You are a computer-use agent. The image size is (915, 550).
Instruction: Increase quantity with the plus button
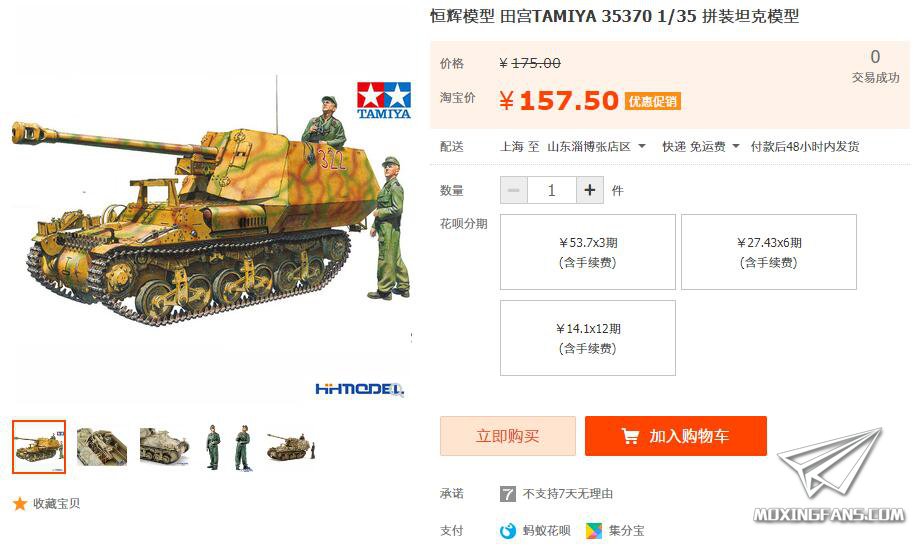click(x=590, y=190)
